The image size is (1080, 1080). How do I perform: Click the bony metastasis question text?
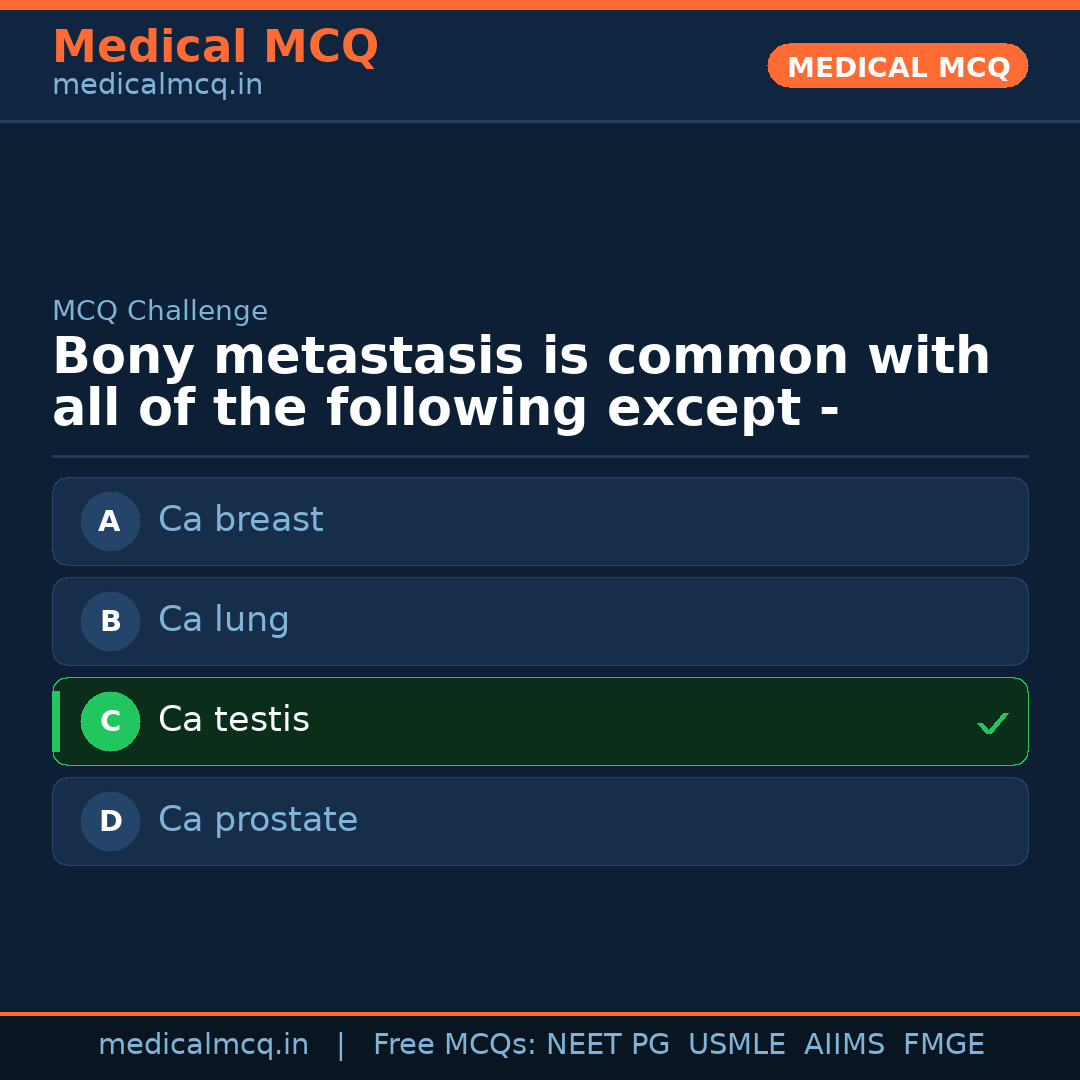coord(520,383)
